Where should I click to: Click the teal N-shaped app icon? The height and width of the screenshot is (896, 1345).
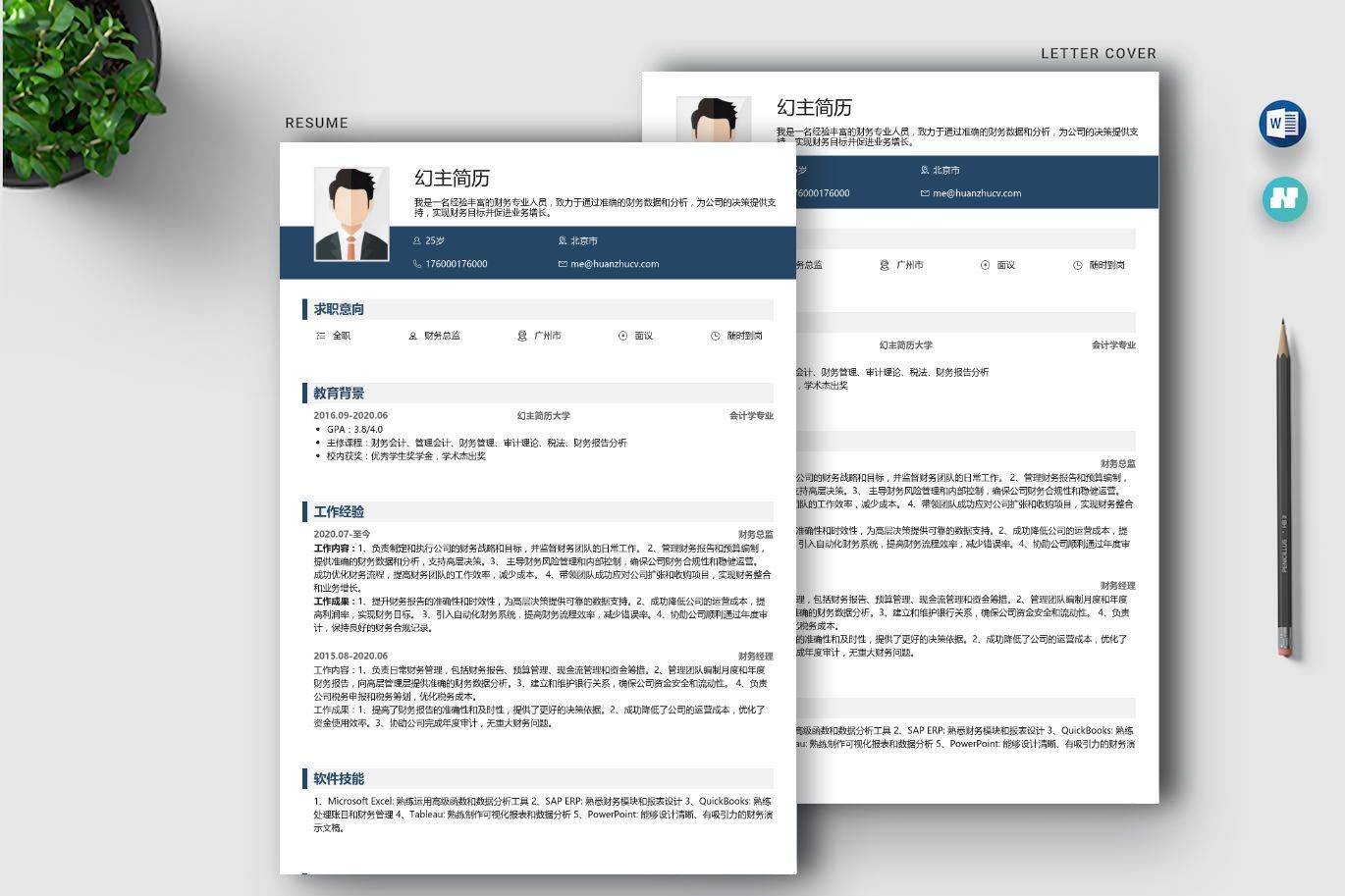click(x=1284, y=198)
